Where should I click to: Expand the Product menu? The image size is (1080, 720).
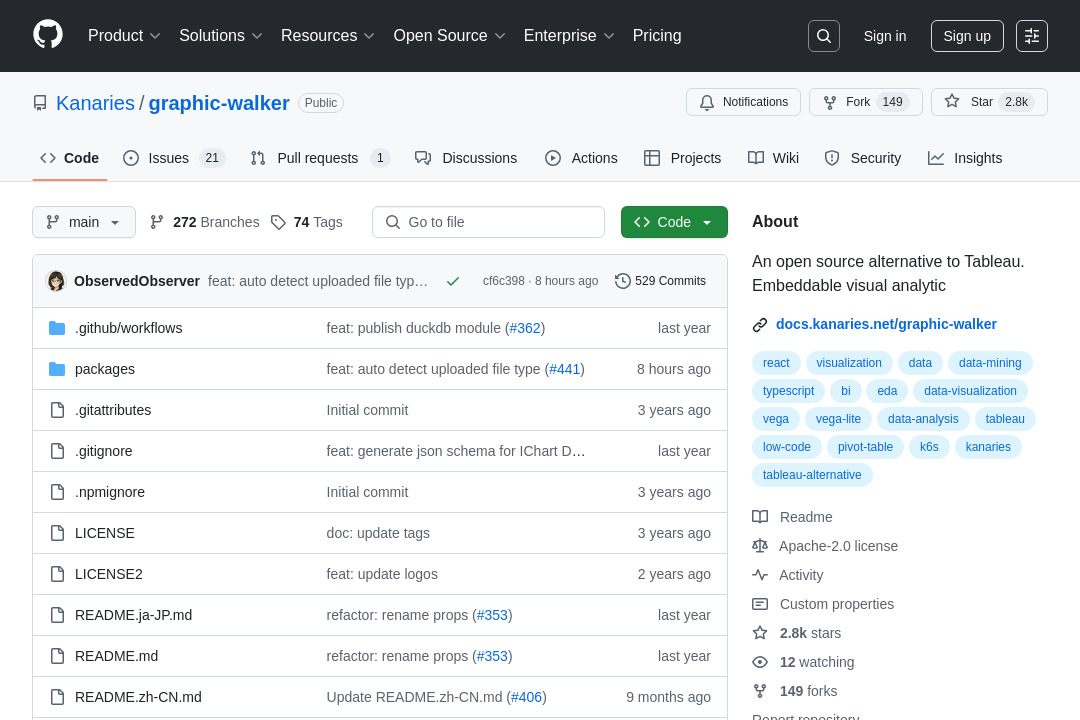(124, 36)
